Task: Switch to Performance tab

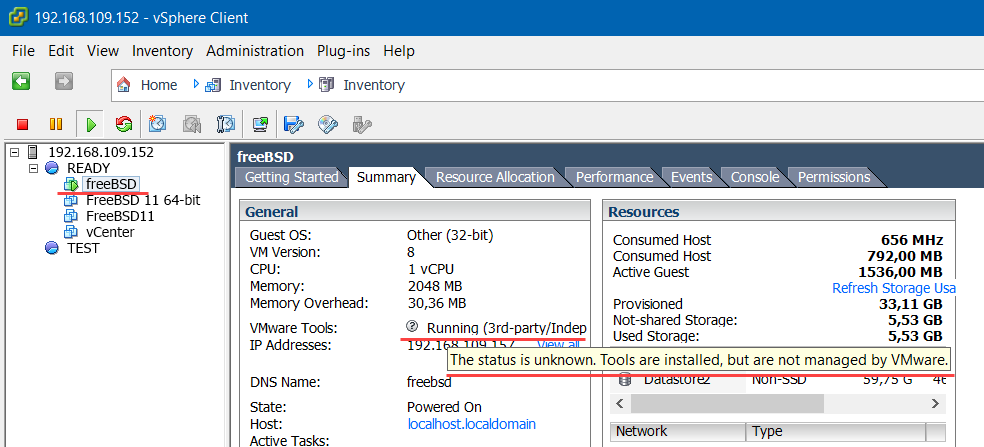Action: click(614, 178)
